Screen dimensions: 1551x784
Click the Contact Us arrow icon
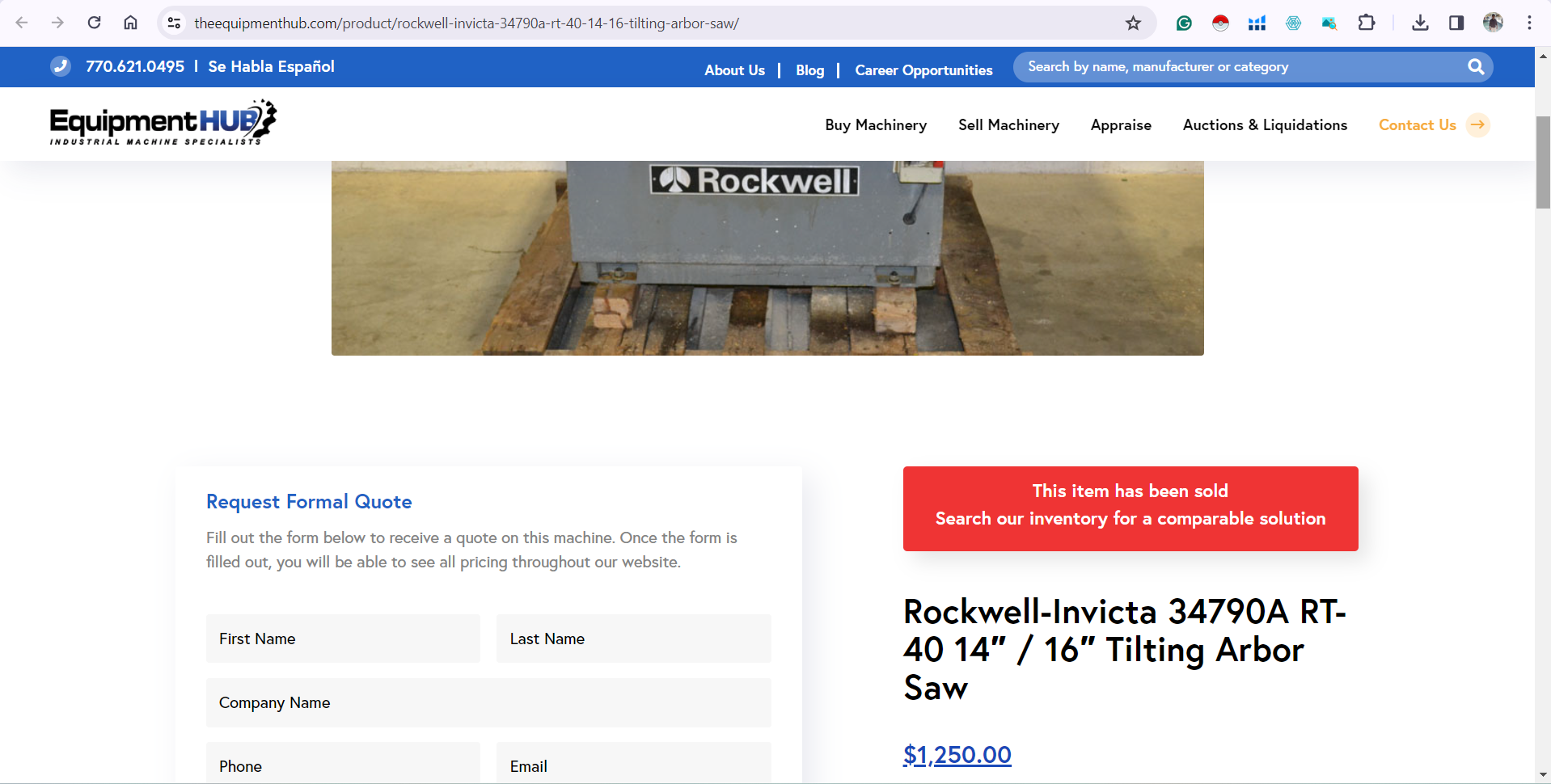1478,124
